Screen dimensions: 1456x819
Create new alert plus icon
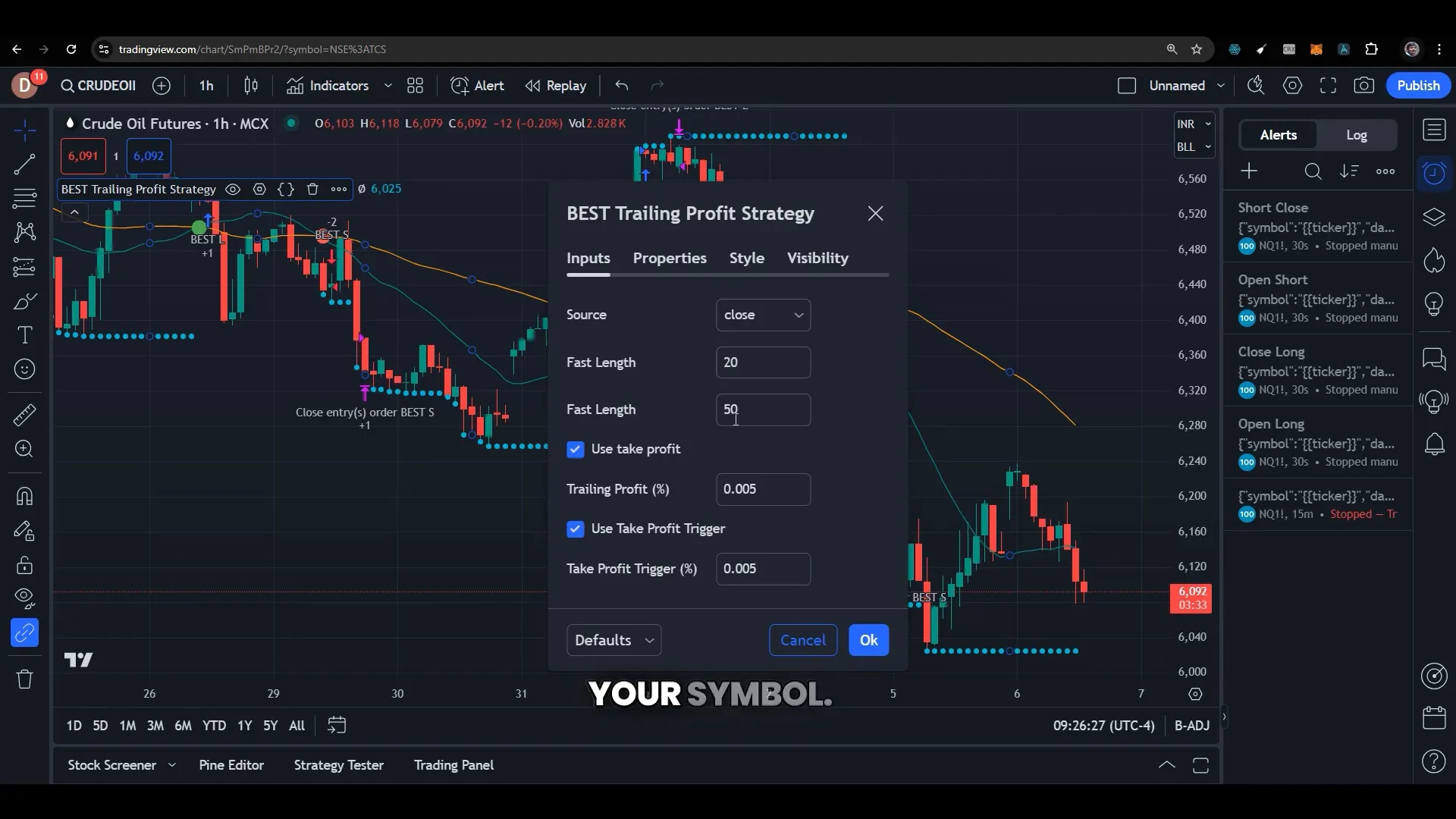pyautogui.click(x=1249, y=171)
